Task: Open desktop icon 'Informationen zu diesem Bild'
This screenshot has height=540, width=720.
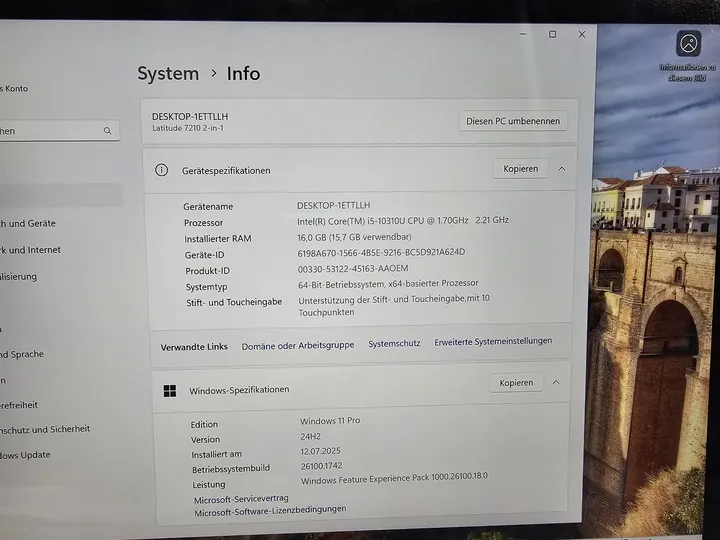Action: pos(688,56)
